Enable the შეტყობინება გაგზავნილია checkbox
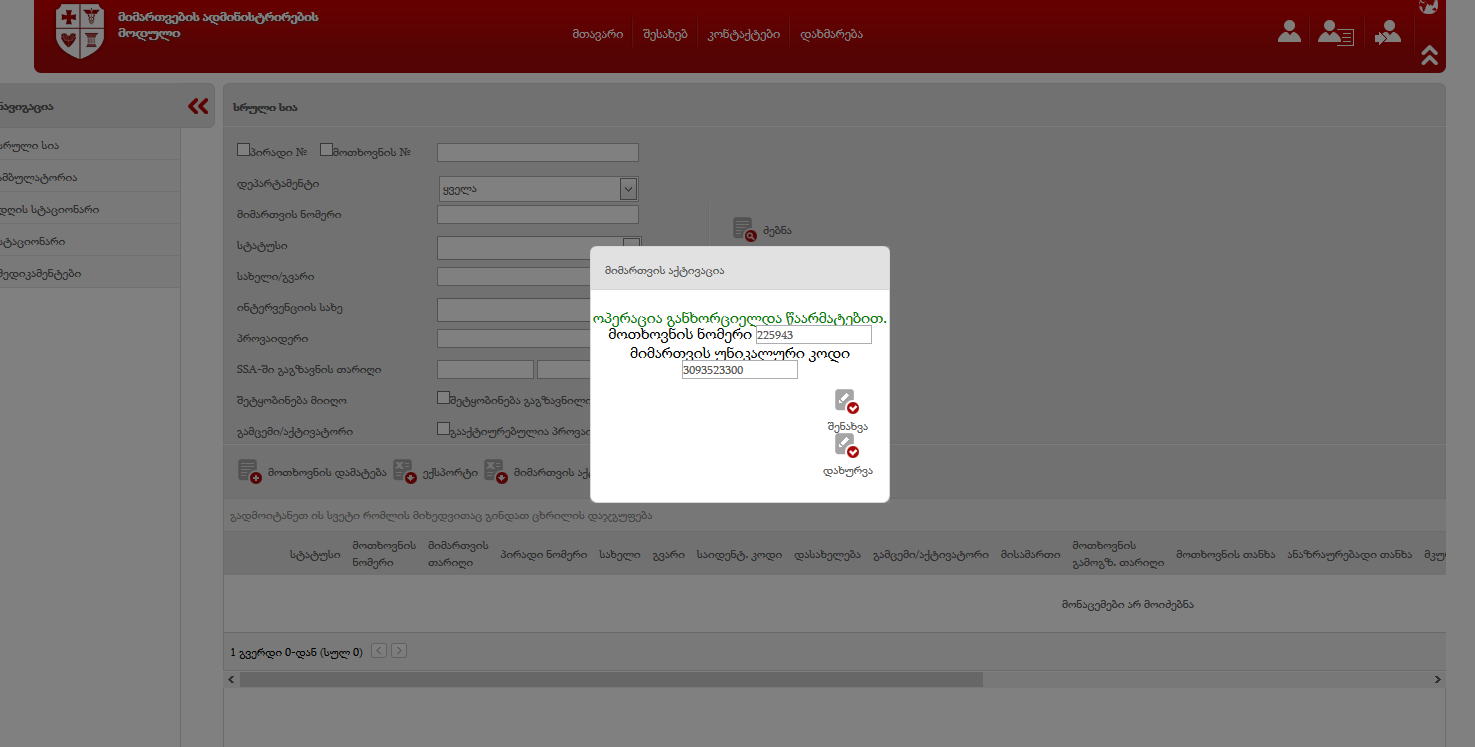1475x747 pixels. (x=444, y=398)
